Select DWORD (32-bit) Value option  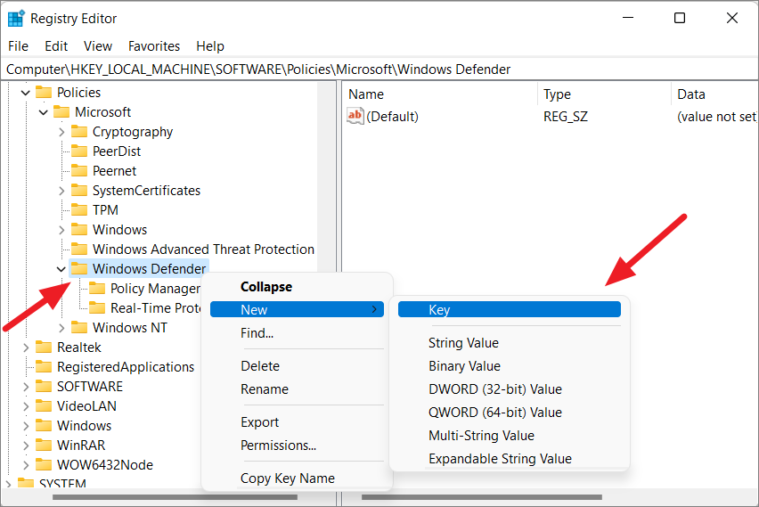pos(509,389)
